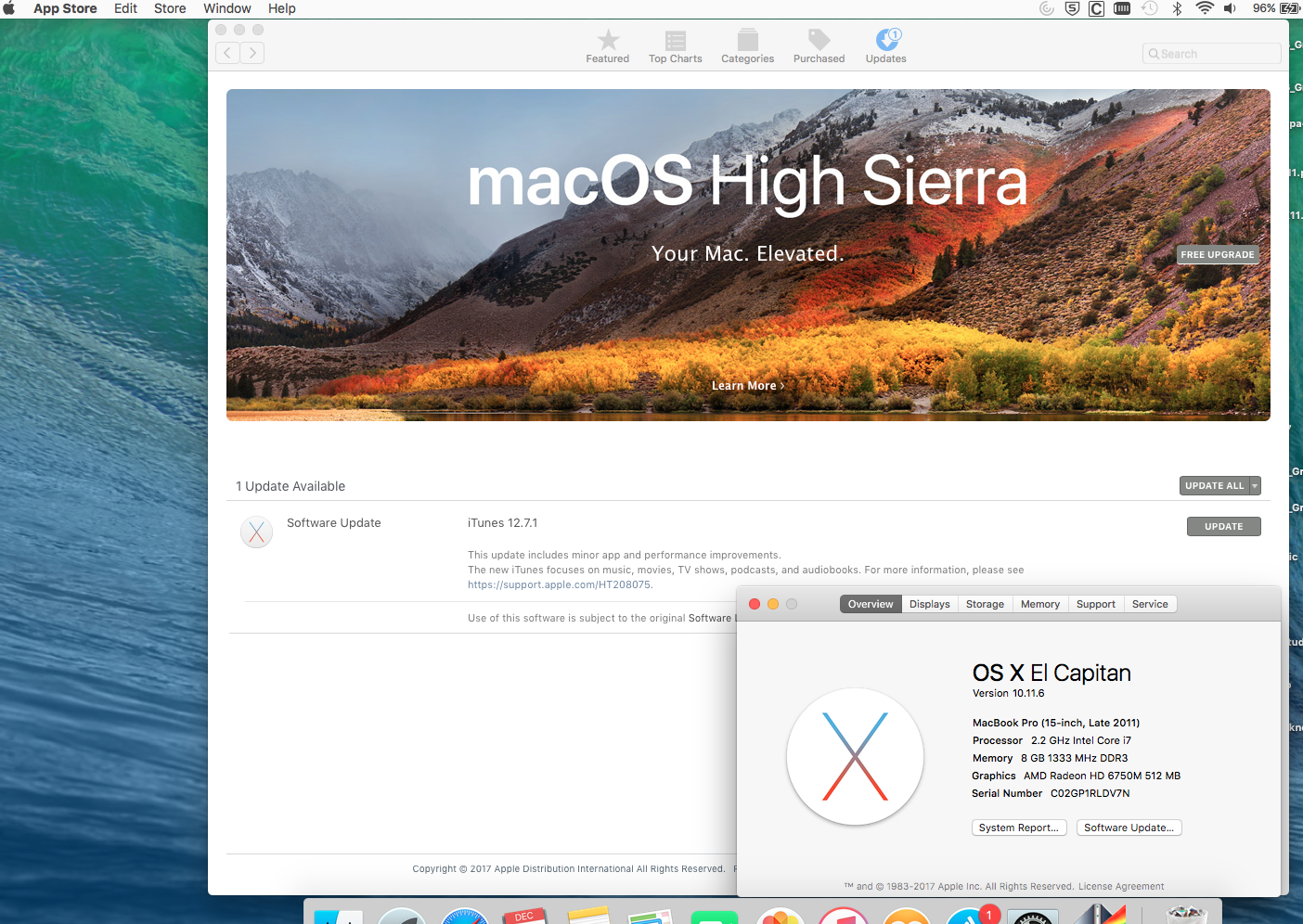Launch Safari from the Dock
The image size is (1303, 924).
coord(465,915)
